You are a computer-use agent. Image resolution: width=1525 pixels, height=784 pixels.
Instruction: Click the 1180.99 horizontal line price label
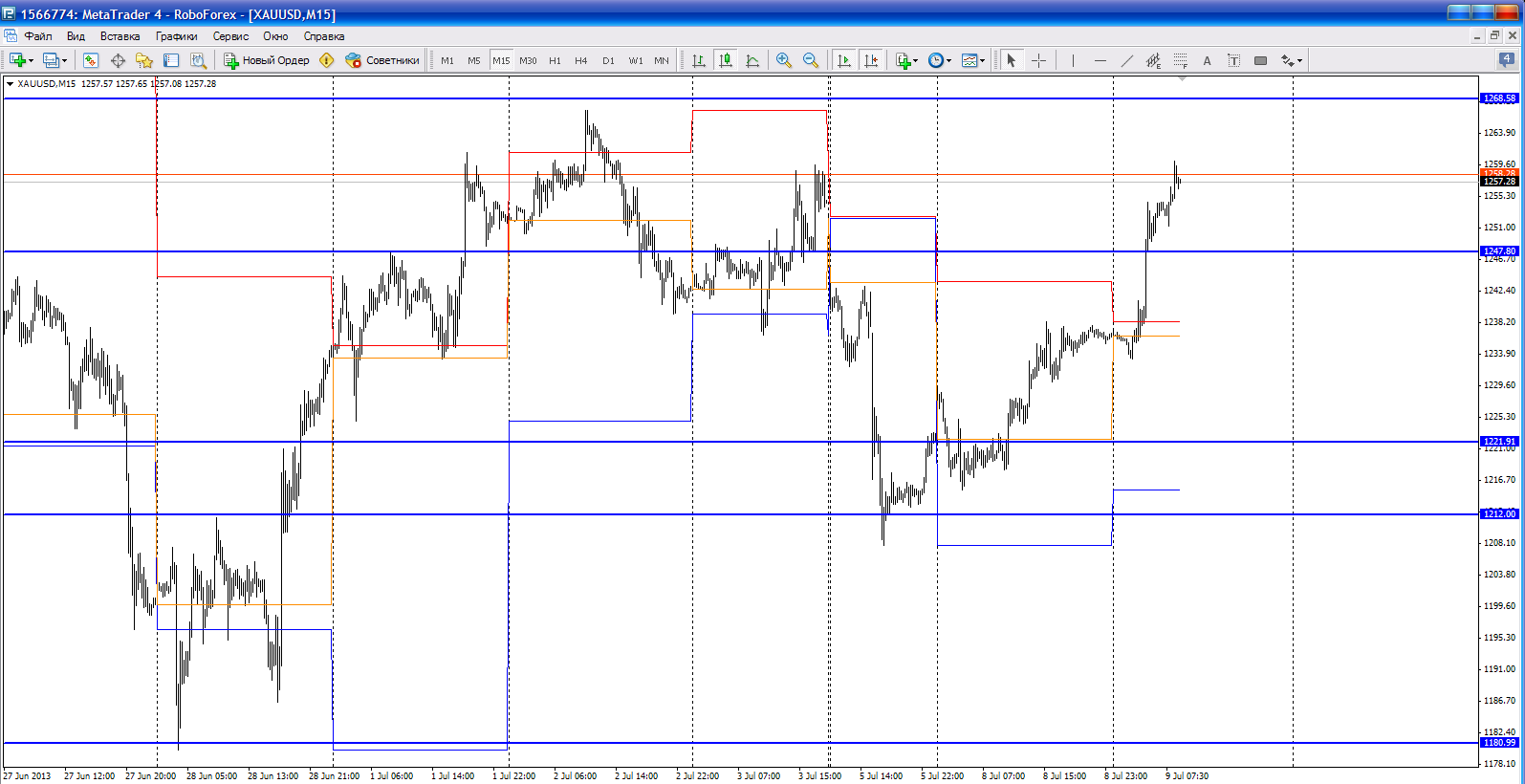(1499, 743)
